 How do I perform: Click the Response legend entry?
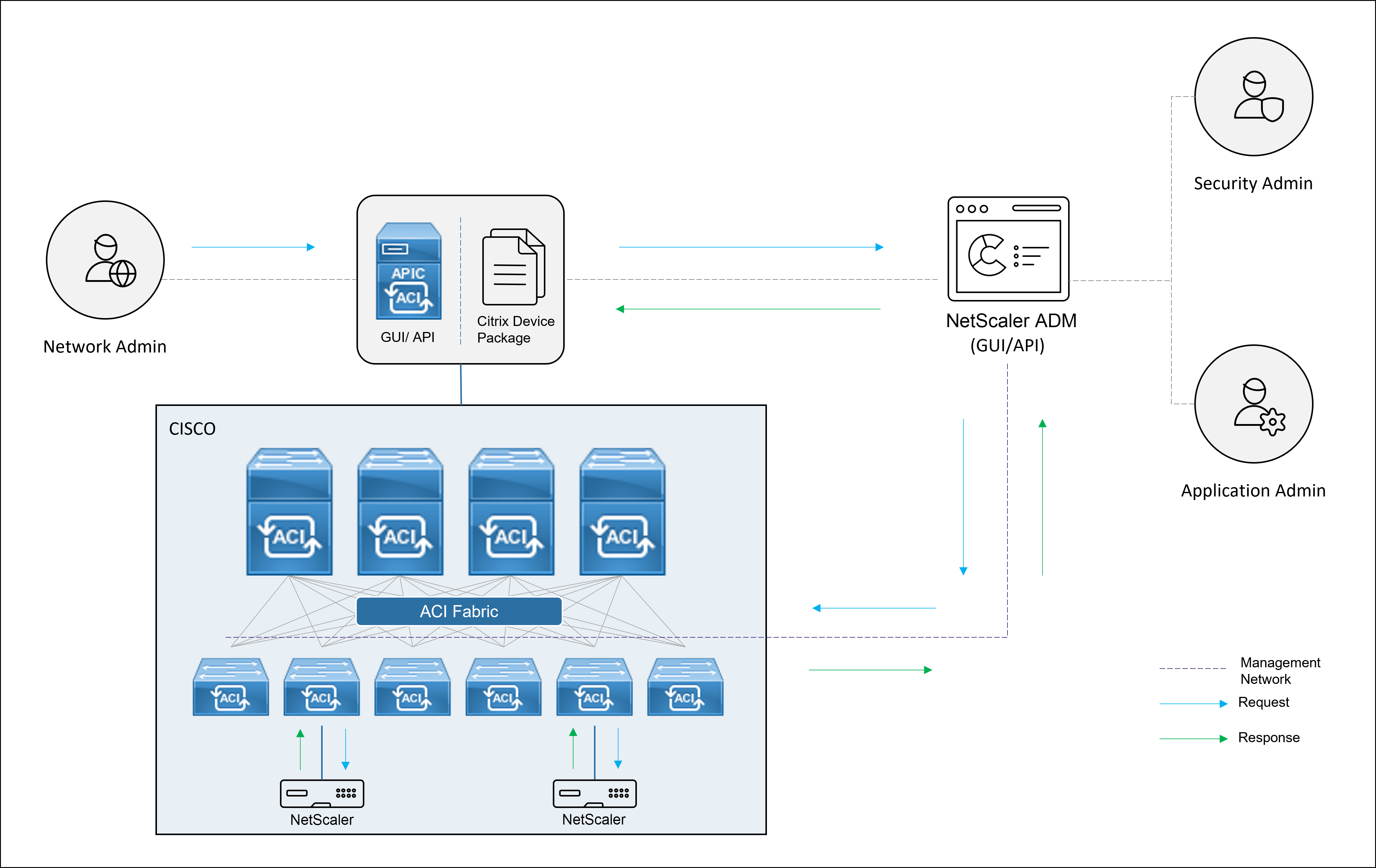(1229, 738)
